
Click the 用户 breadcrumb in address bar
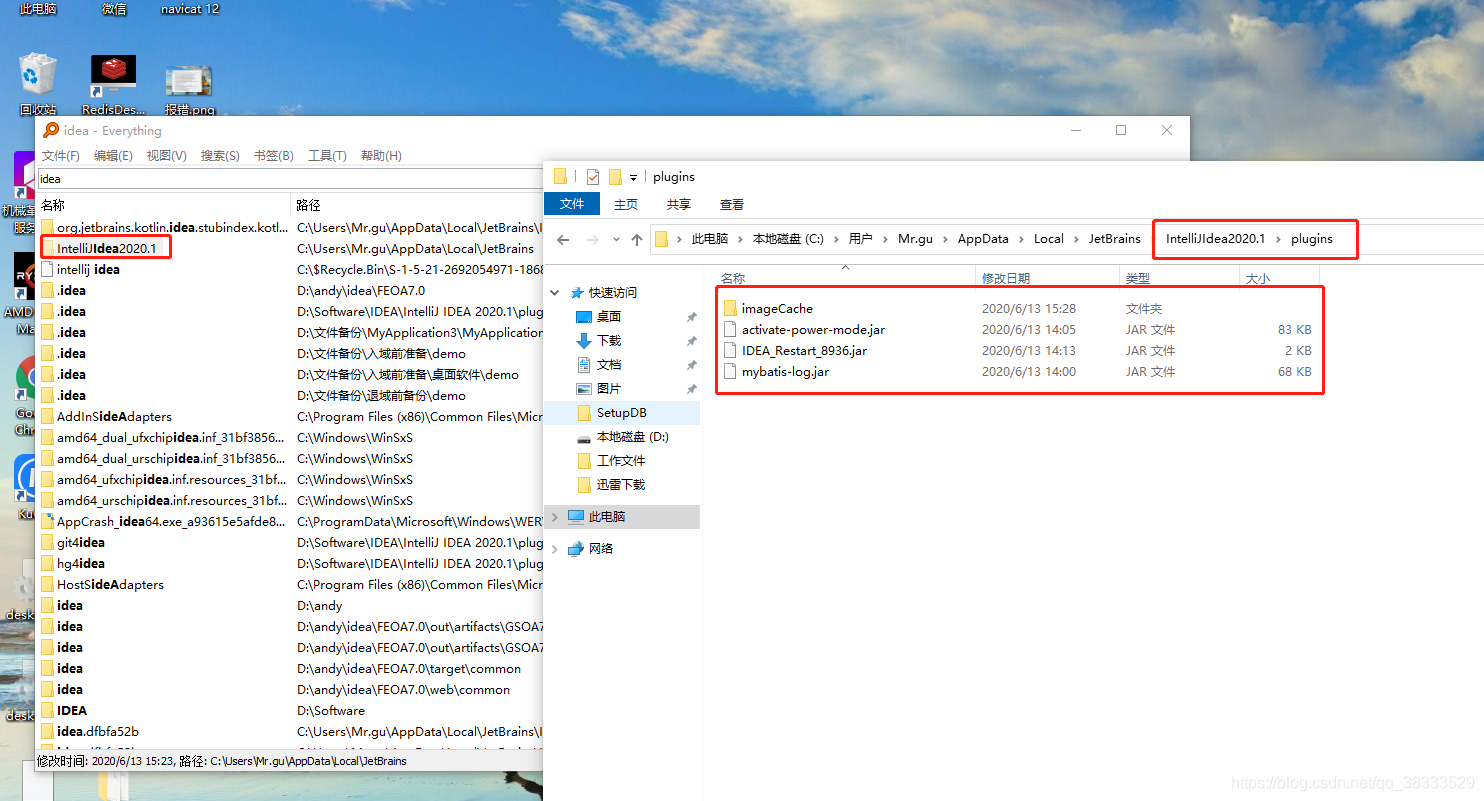[860, 239]
